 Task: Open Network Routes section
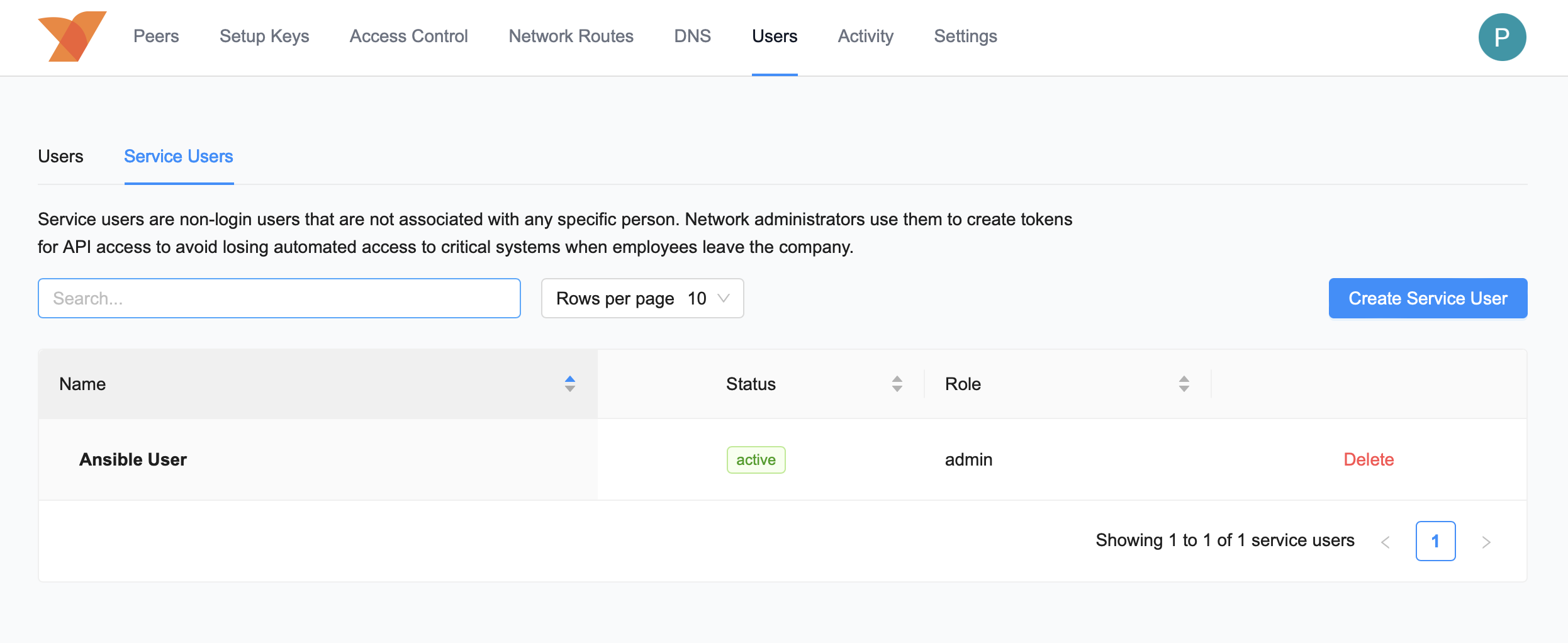tap(571, 36)
